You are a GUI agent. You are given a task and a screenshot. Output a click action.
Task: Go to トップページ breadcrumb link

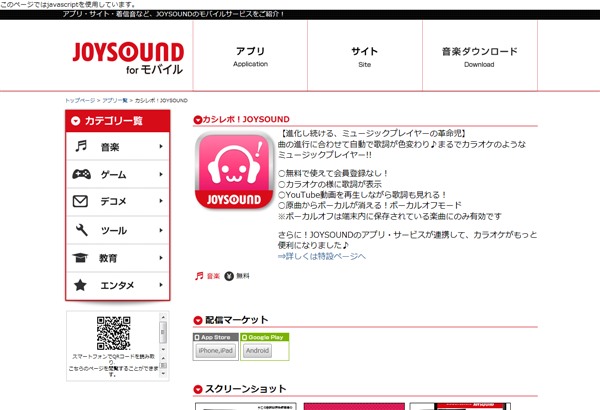click(80, 100)
